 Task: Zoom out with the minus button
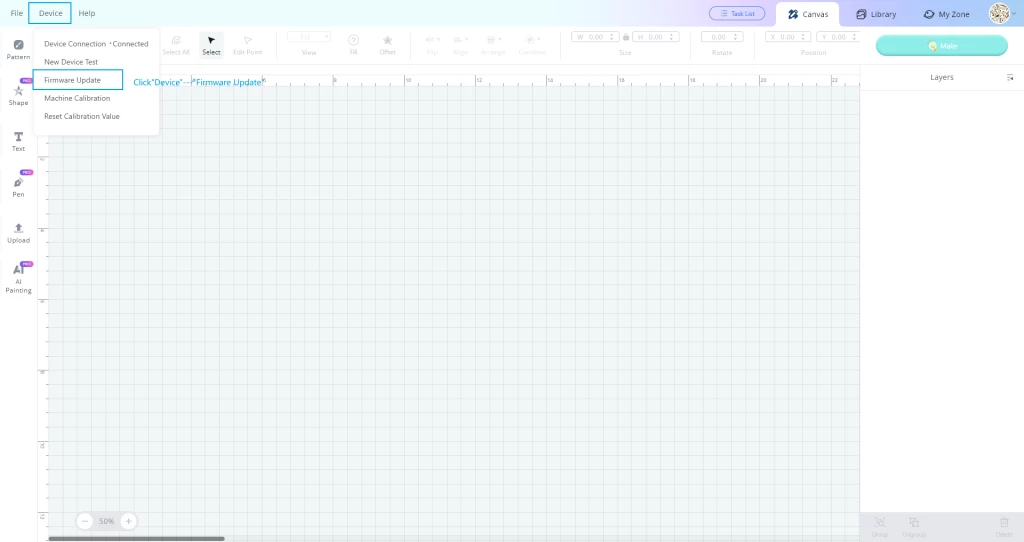point(85,521)
